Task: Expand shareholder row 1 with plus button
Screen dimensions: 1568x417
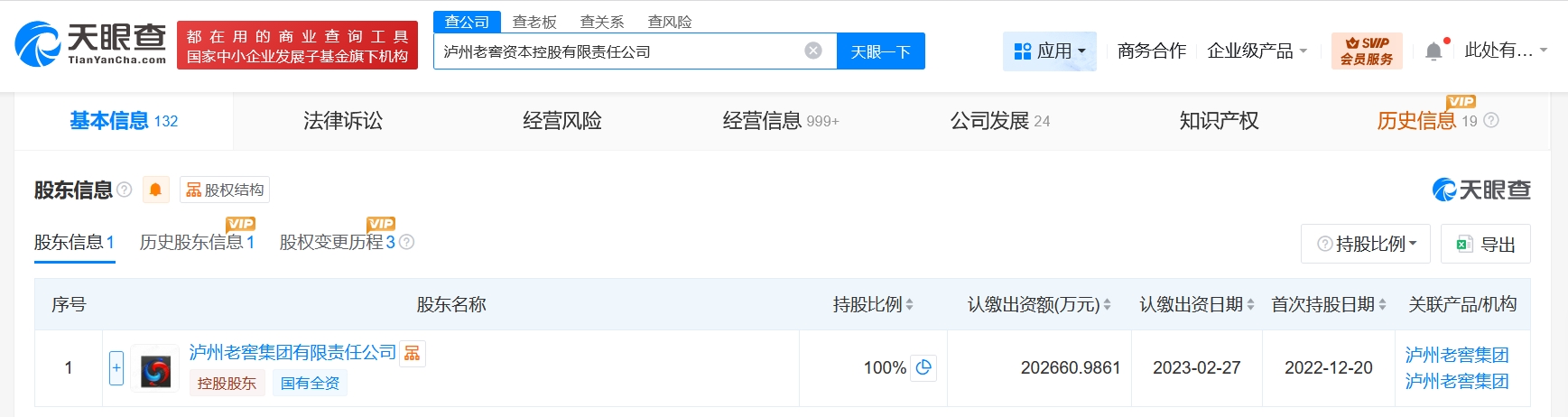Action: 116,367
